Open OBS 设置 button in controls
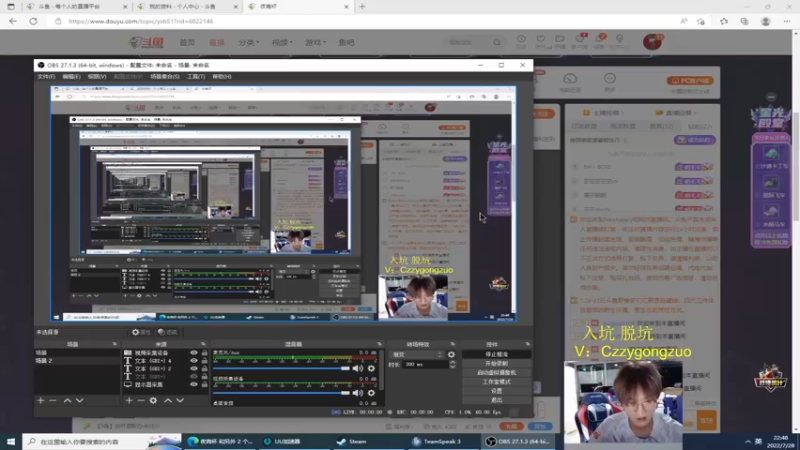Image resolution: width=800 pixels, height=450 pixels. pyautogui.click(x=496, y=391)
